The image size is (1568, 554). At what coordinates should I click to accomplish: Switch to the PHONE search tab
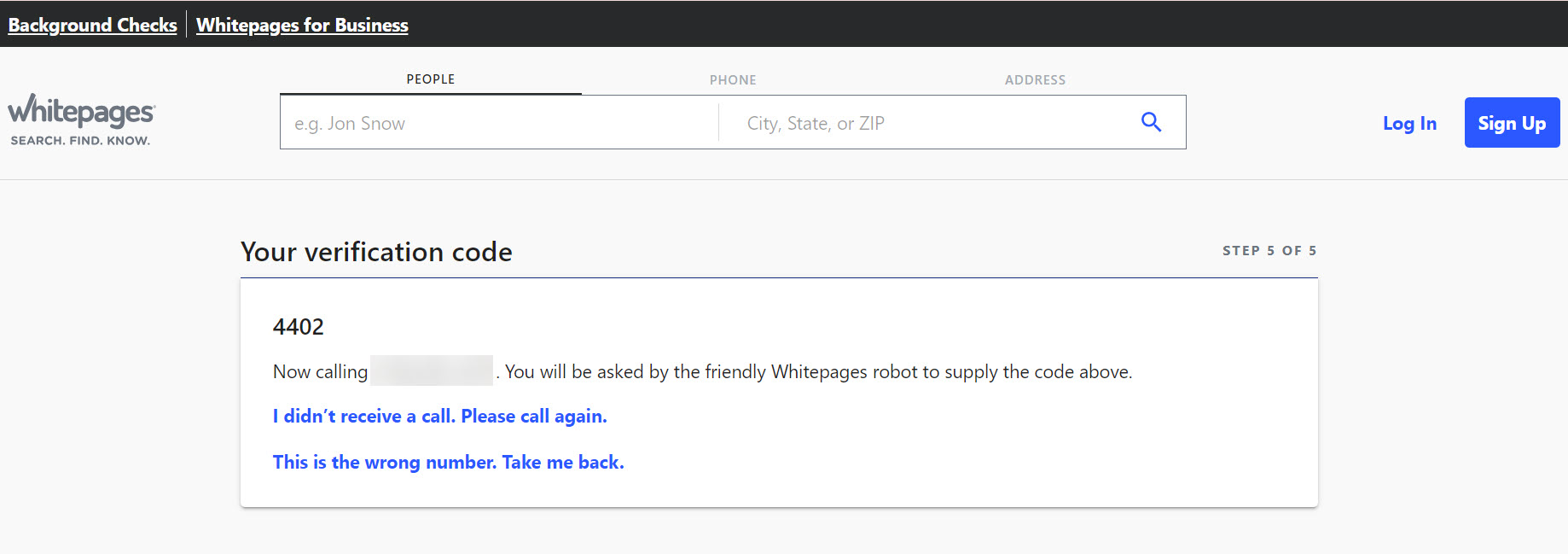click(733, 80)
